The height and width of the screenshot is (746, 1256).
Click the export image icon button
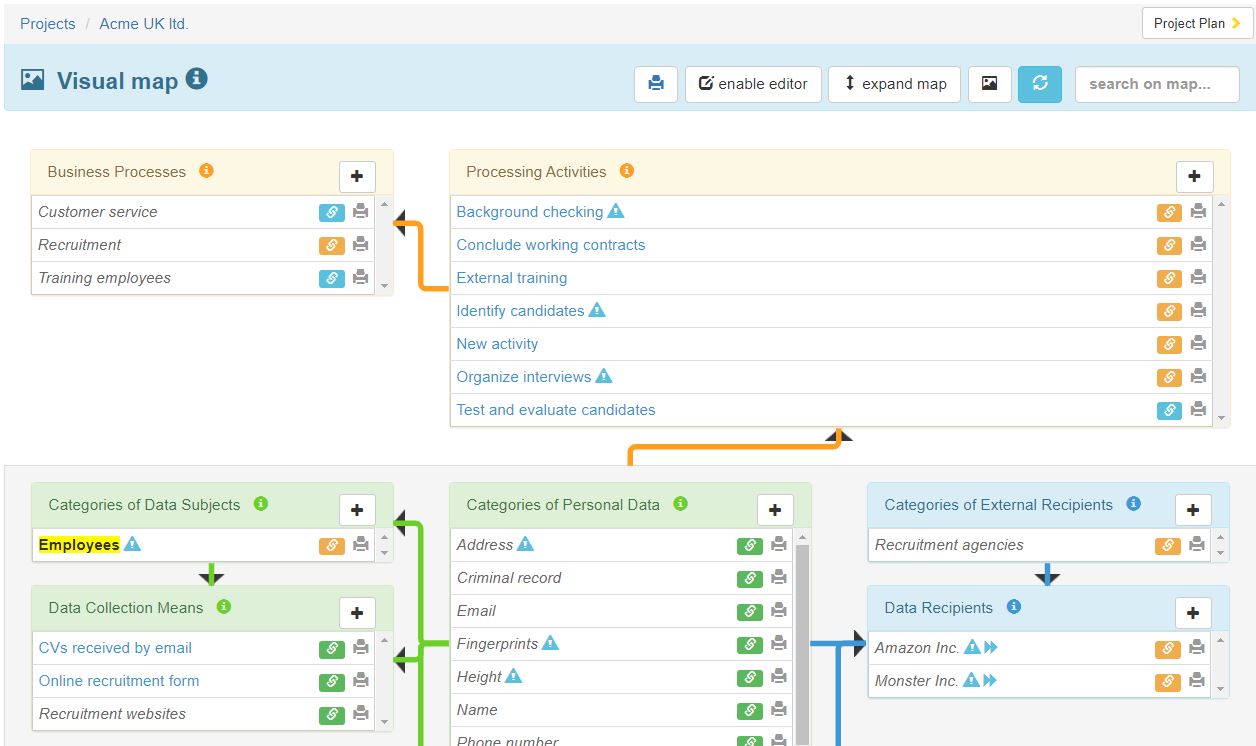tap(989, 84)
